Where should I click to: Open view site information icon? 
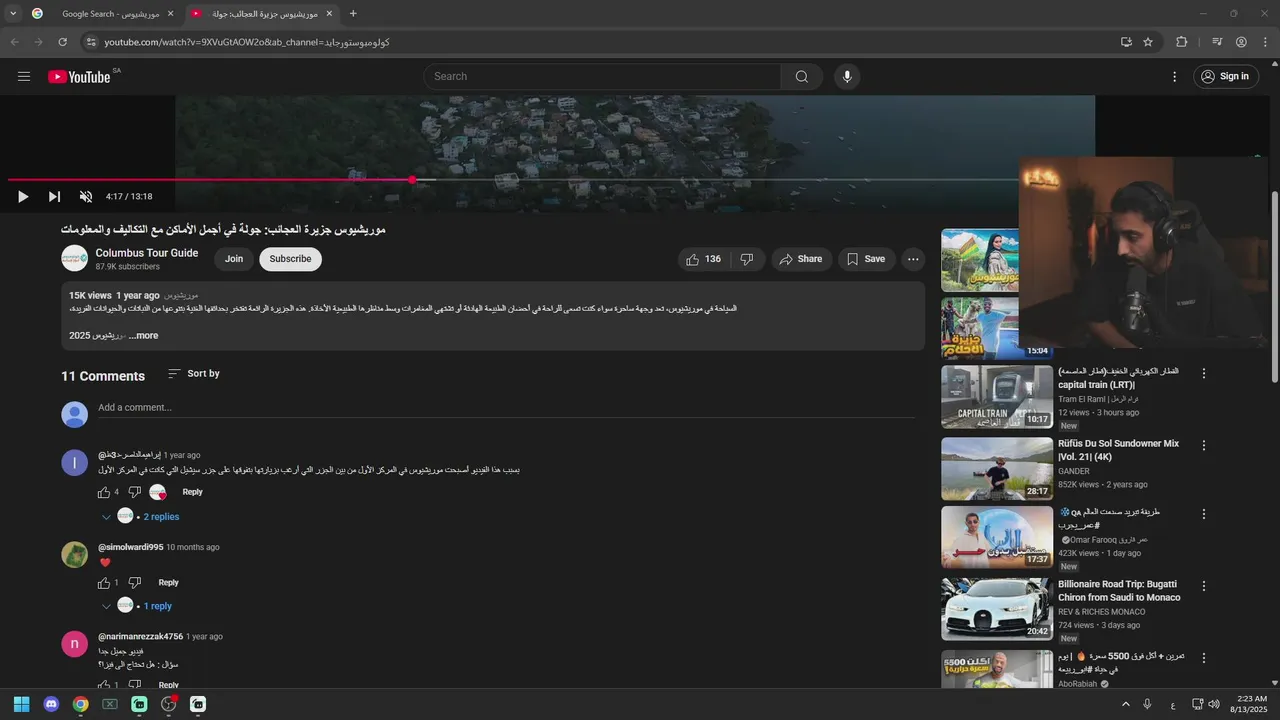(91, 42)
